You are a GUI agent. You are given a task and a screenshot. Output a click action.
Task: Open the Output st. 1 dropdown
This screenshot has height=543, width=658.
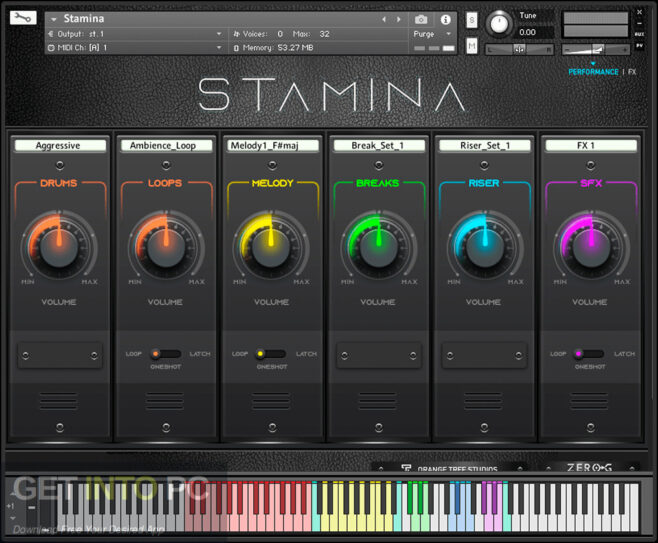219,34
